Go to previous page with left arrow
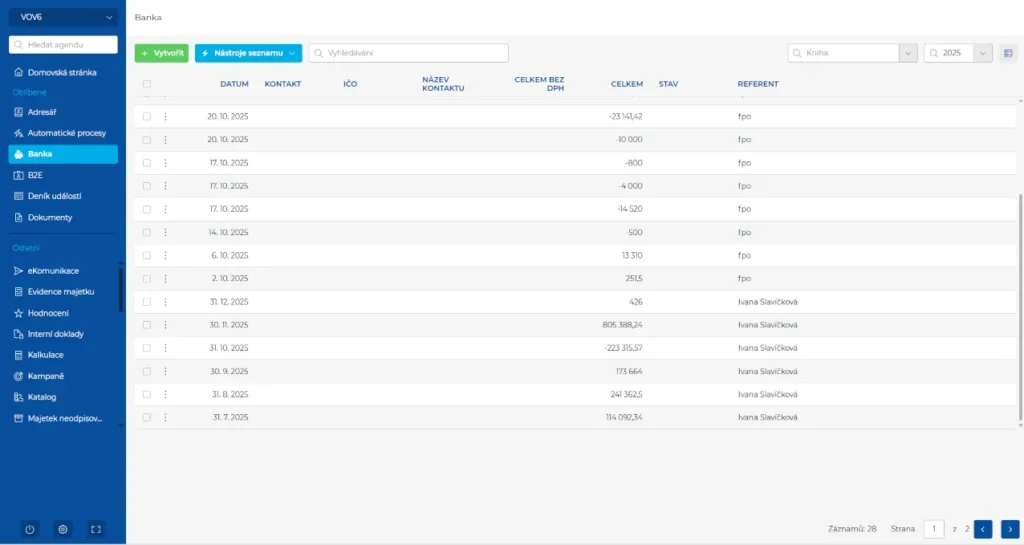 [983, 529]
